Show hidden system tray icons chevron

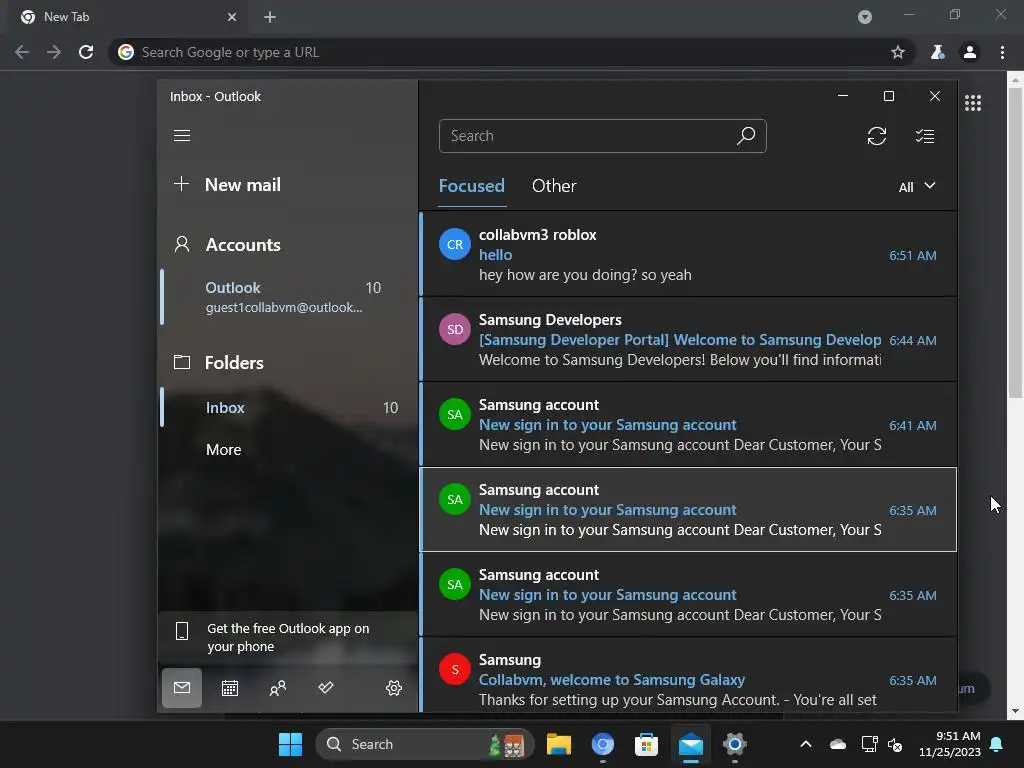[806, 744]
